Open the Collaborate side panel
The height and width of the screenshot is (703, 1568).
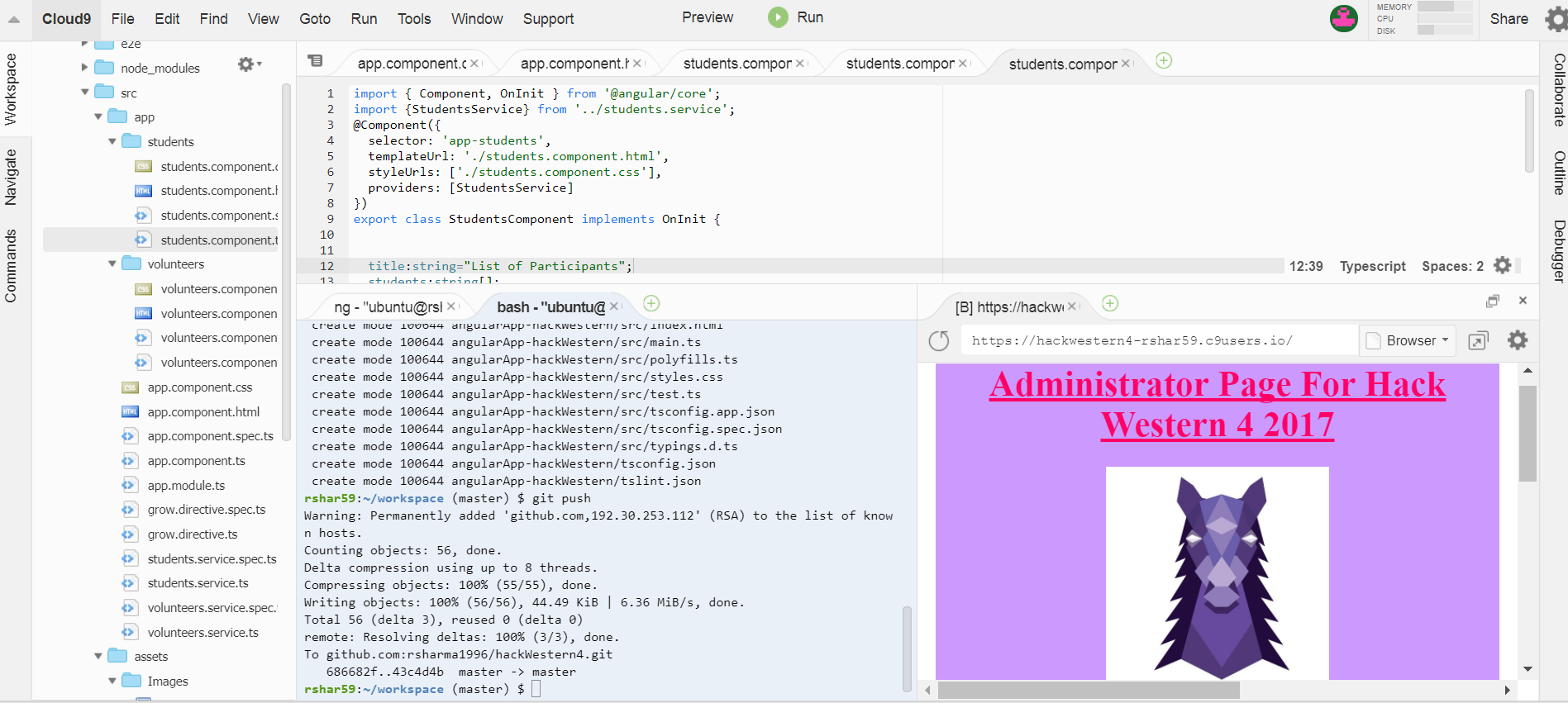point(1558,90)
